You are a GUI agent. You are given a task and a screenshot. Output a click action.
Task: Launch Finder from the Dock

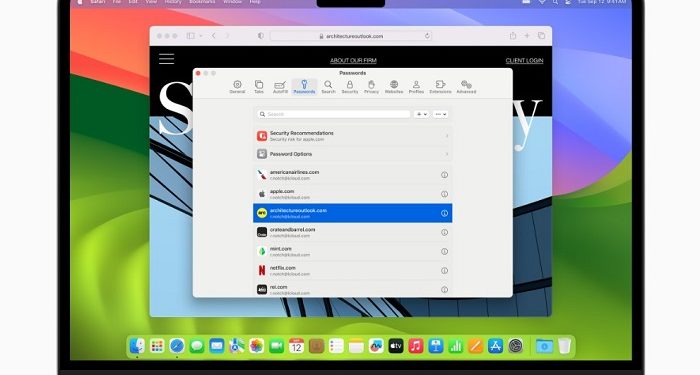coord(137,346)
